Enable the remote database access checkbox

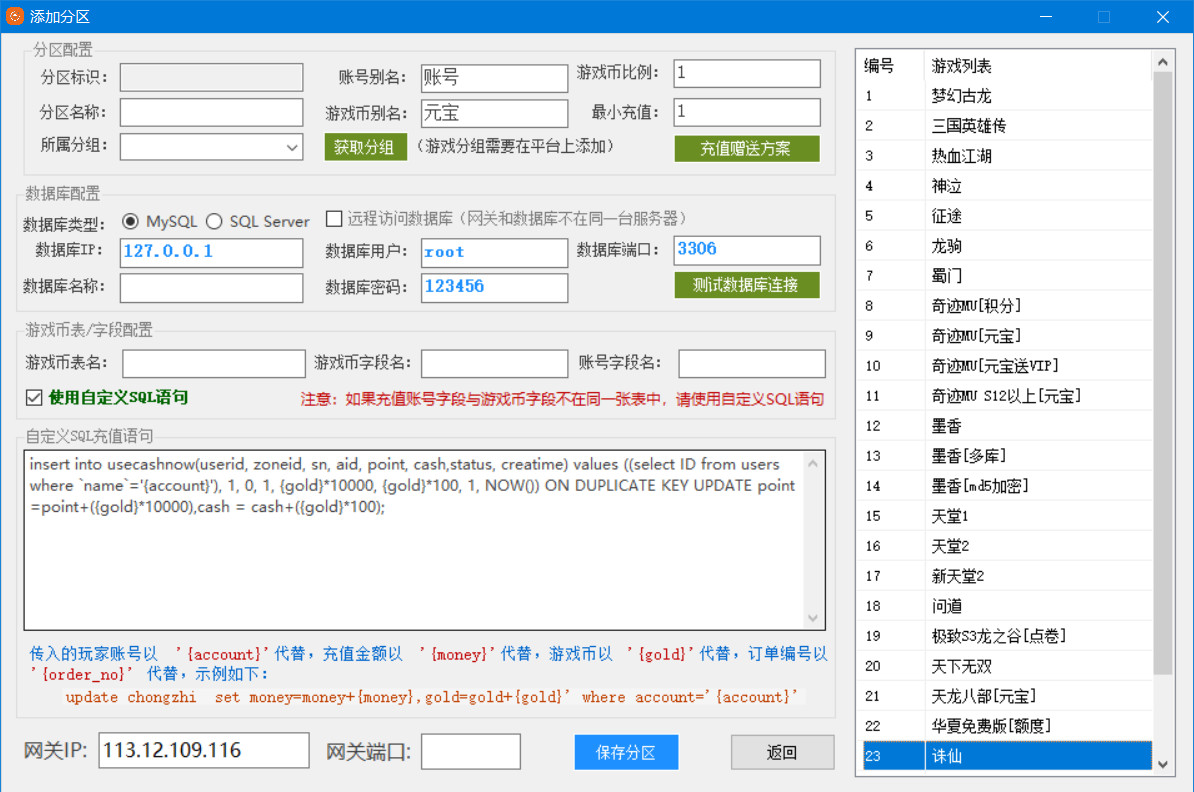334,219
